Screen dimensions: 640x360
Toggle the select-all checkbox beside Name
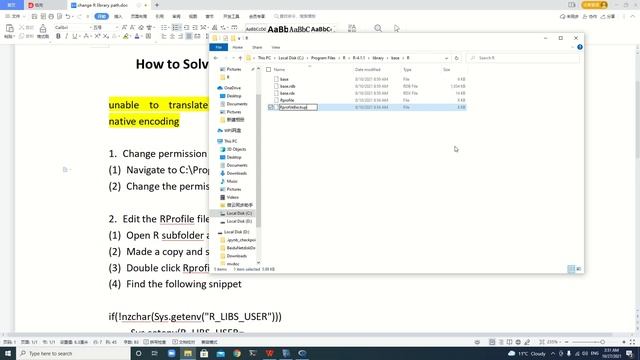click(269, 69)
